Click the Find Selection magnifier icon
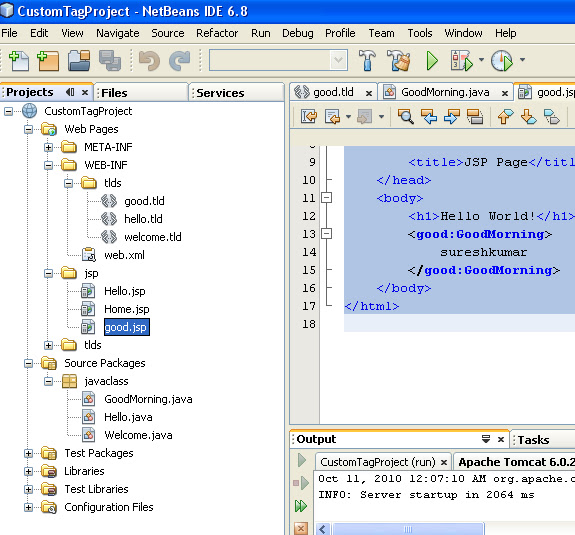Viewport: 575px width, 535px height. click(x=406, y=117)
